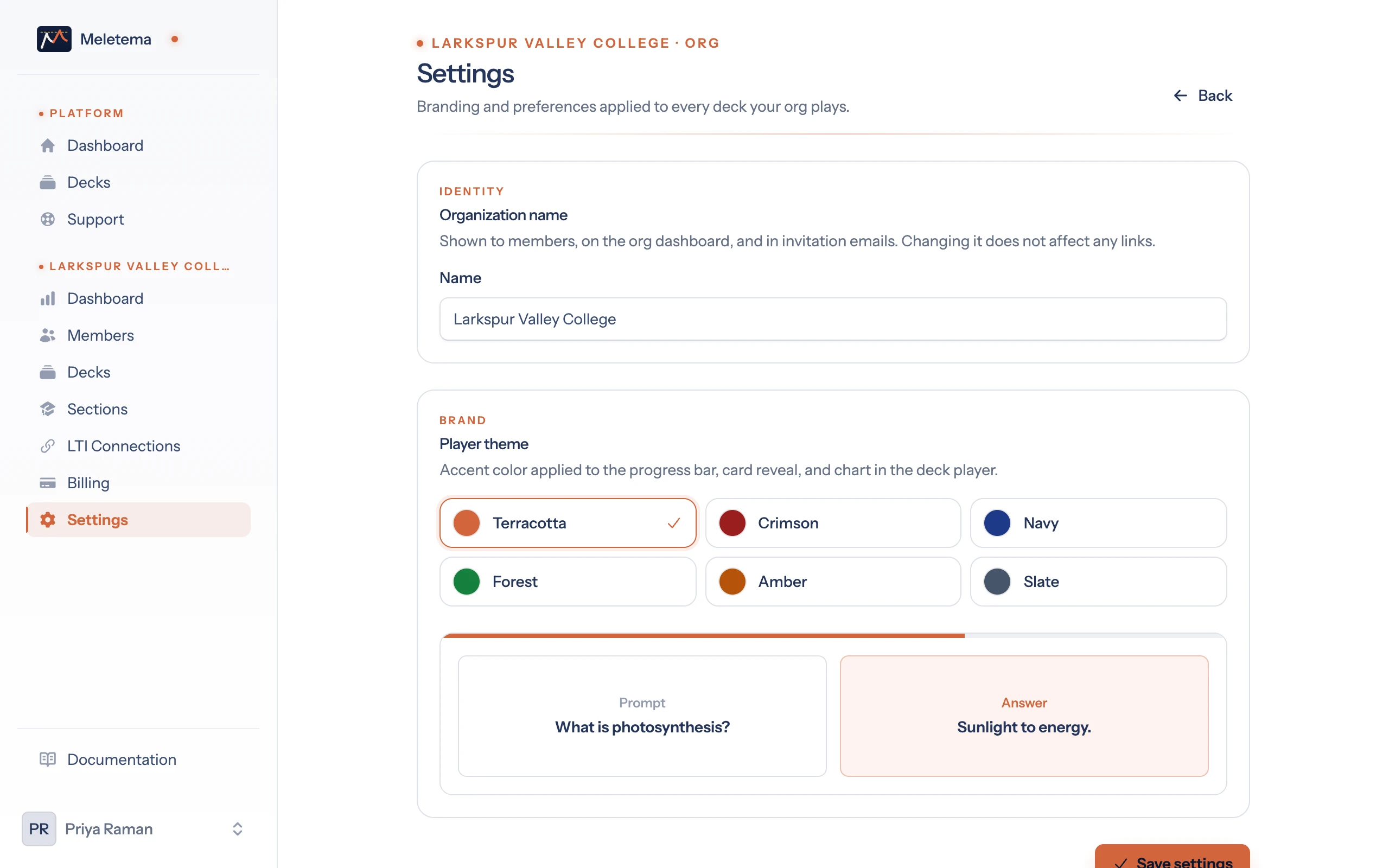The image size is (1389, 868).
Task: Click the Priya Raman user name
Action: click(x=109, y=829)
